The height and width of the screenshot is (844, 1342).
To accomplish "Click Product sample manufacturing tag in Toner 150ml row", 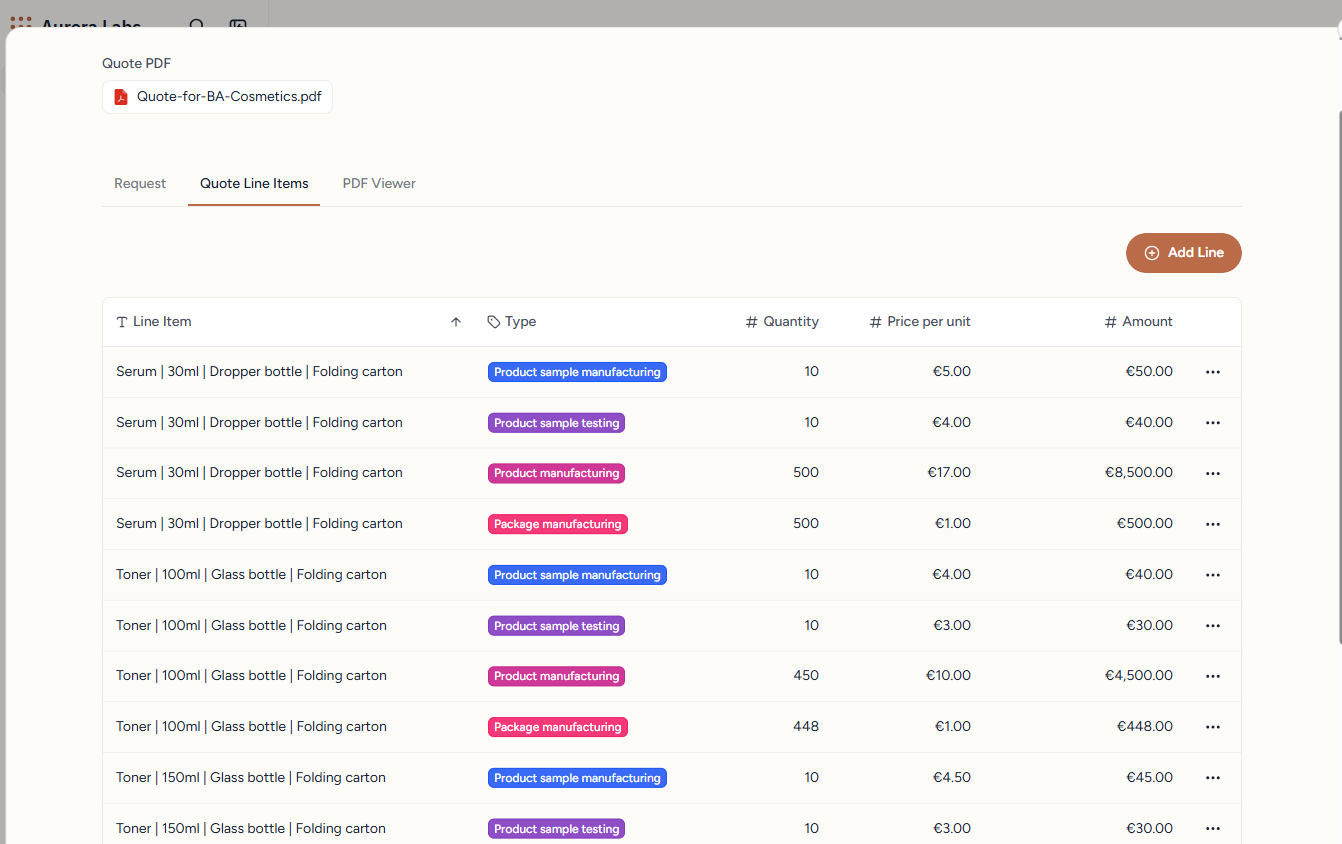I will [x=577, y=778].
